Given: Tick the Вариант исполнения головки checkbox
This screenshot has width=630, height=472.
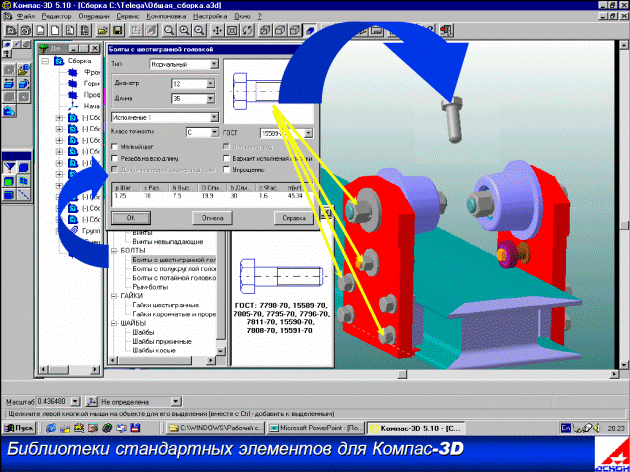Looking at the screenshot, I should 227,158.
